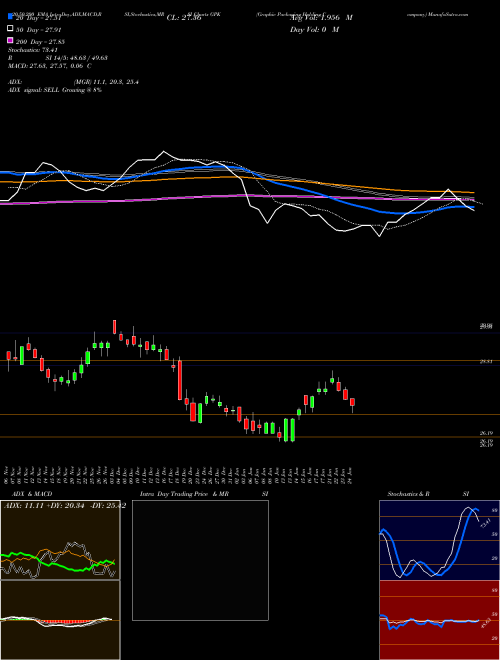Image resolution: width=500 pixels, height=660 pixels.
Task: Click the CL: 27.36 closing price text
Action: 184,18
